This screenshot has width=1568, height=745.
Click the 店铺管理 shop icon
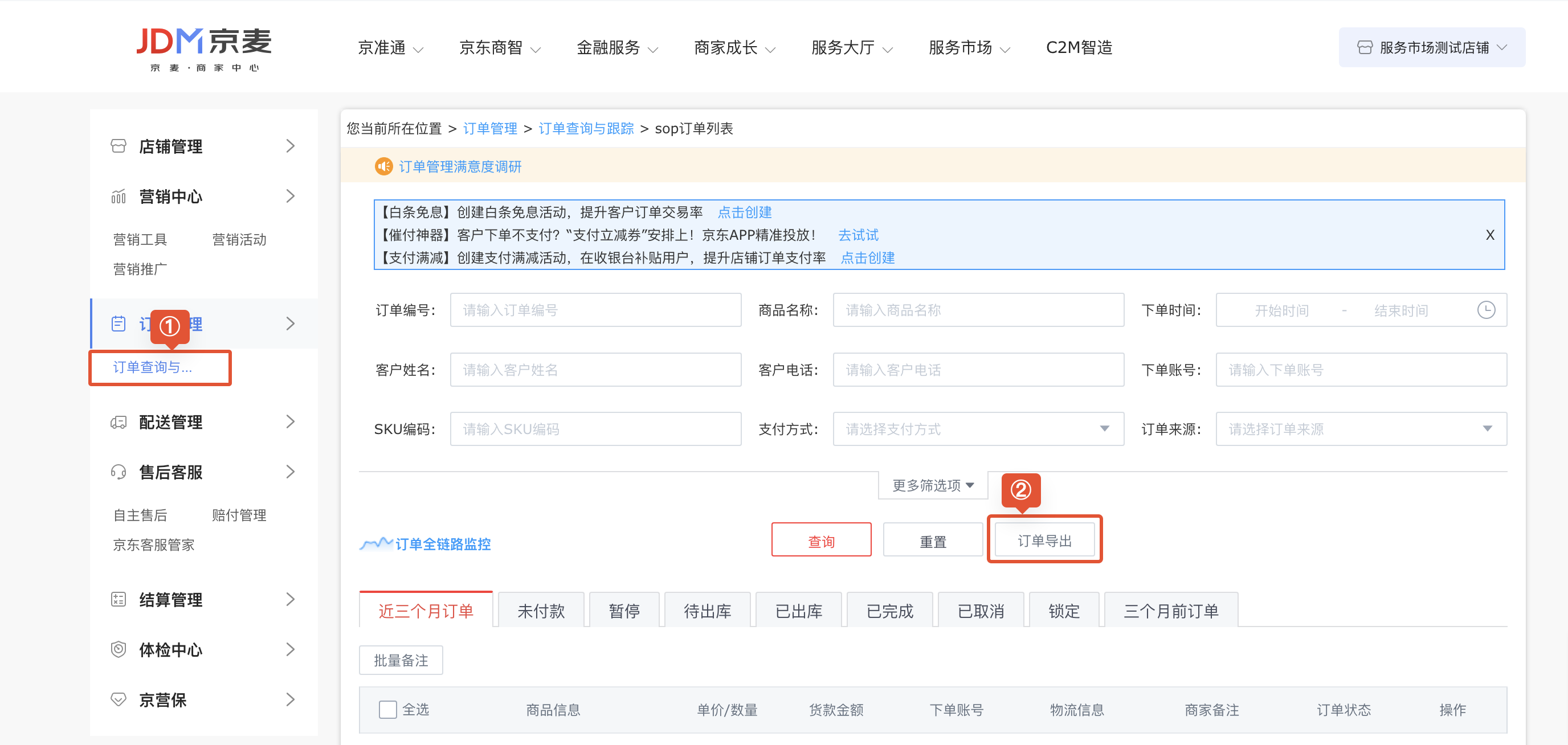119,146
